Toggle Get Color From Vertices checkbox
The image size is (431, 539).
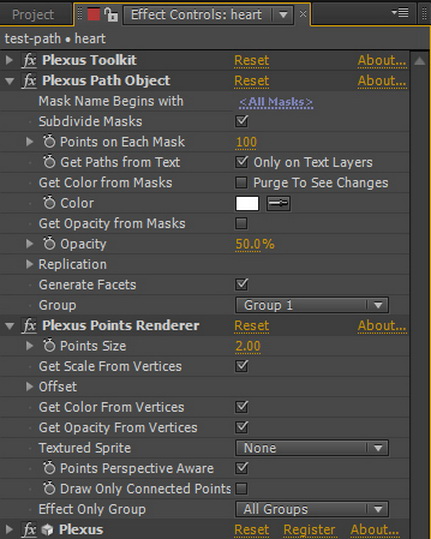(242, 407)
